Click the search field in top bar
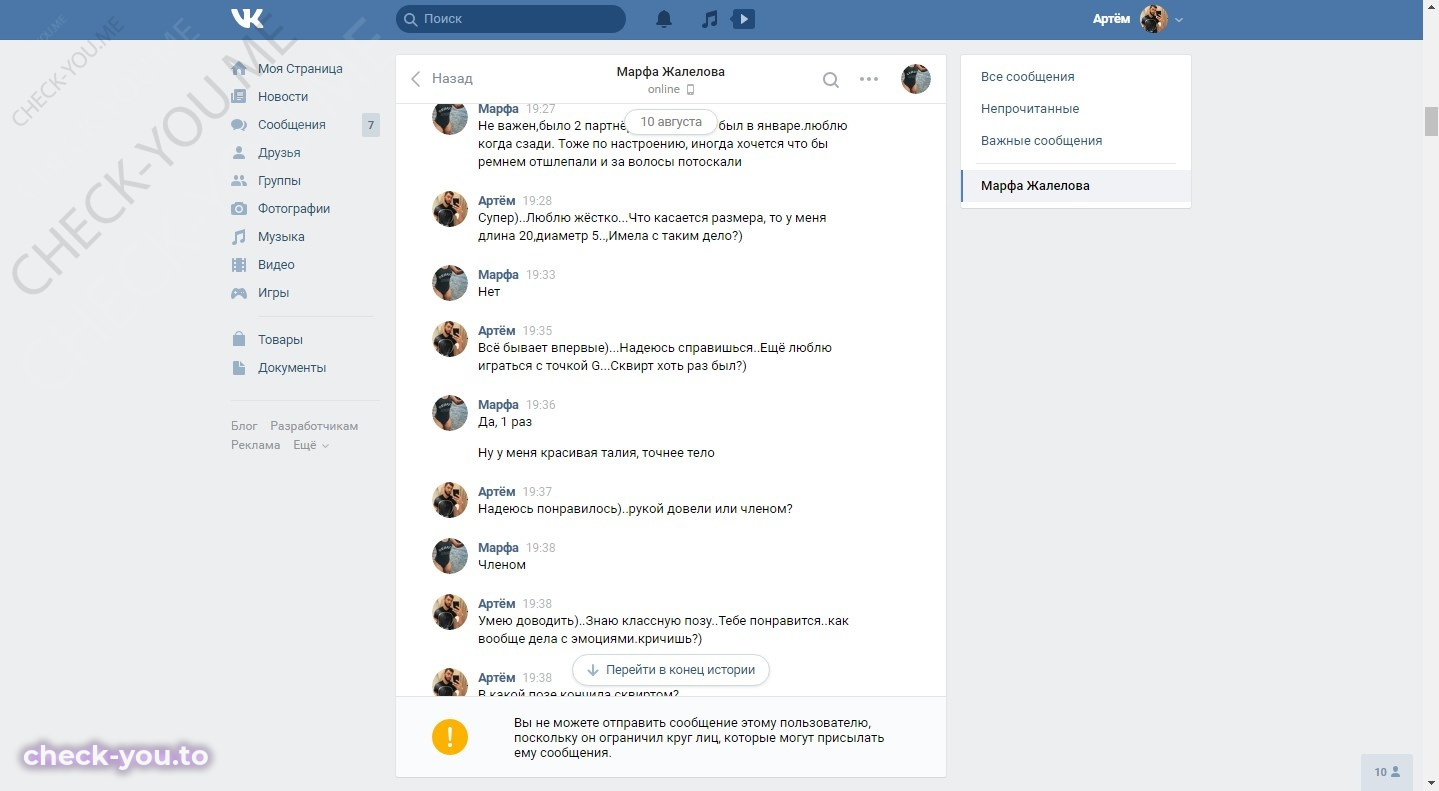Screen dimensions: 1439x791 (511, 19)
